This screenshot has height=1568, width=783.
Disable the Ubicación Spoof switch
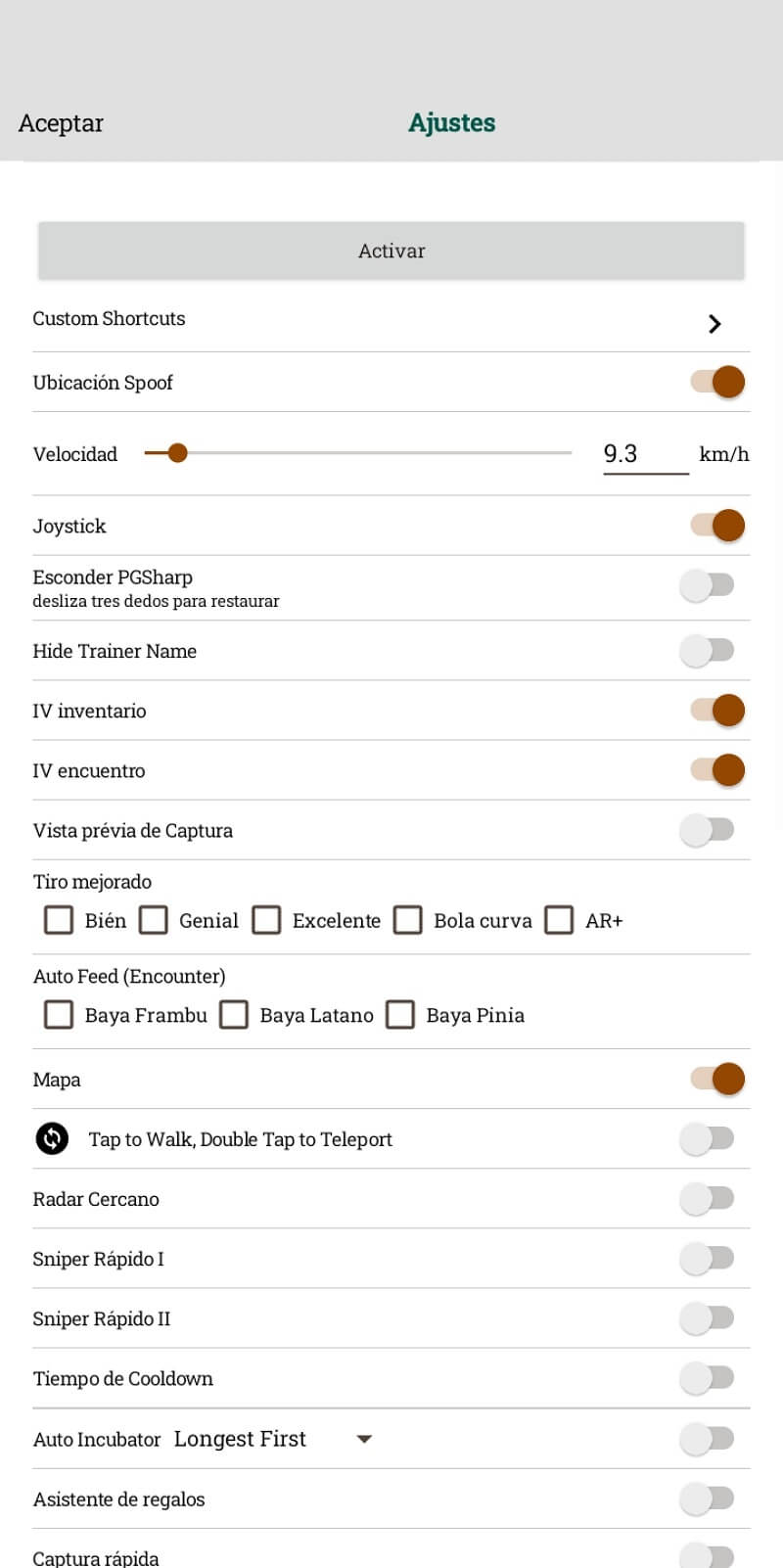(x=717, y=382)
